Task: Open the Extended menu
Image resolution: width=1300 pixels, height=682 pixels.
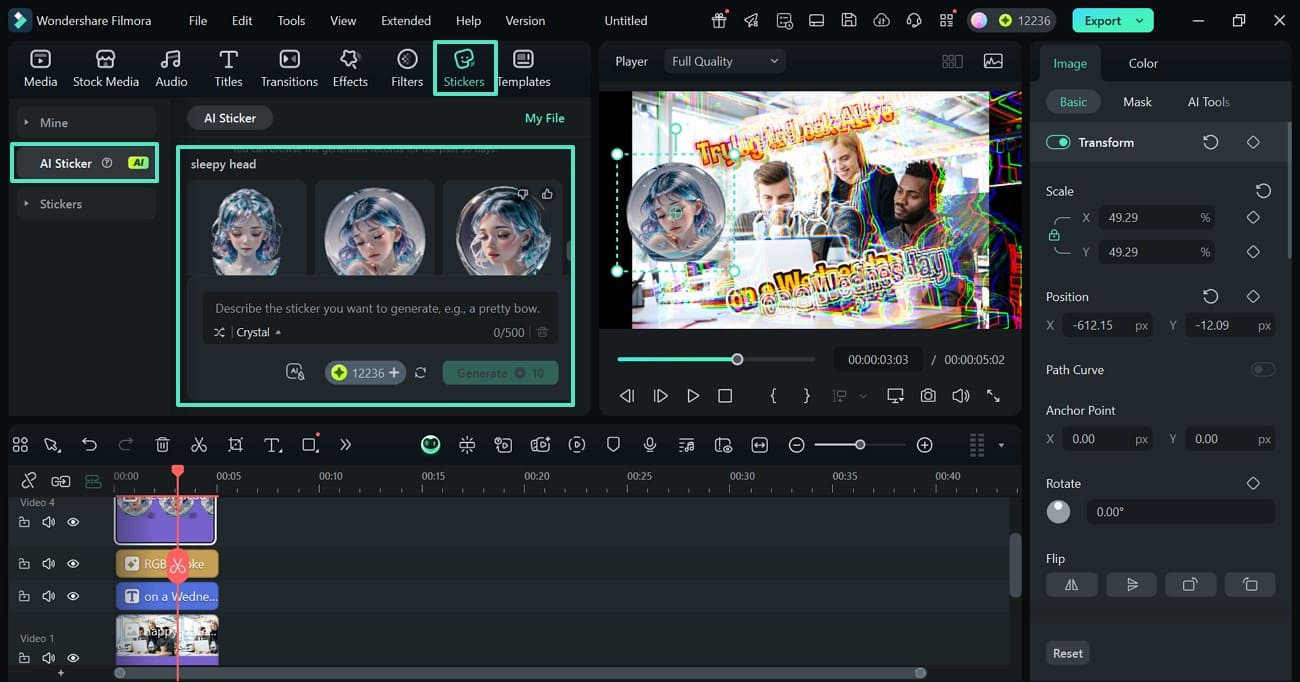Action: click(406, 20)
